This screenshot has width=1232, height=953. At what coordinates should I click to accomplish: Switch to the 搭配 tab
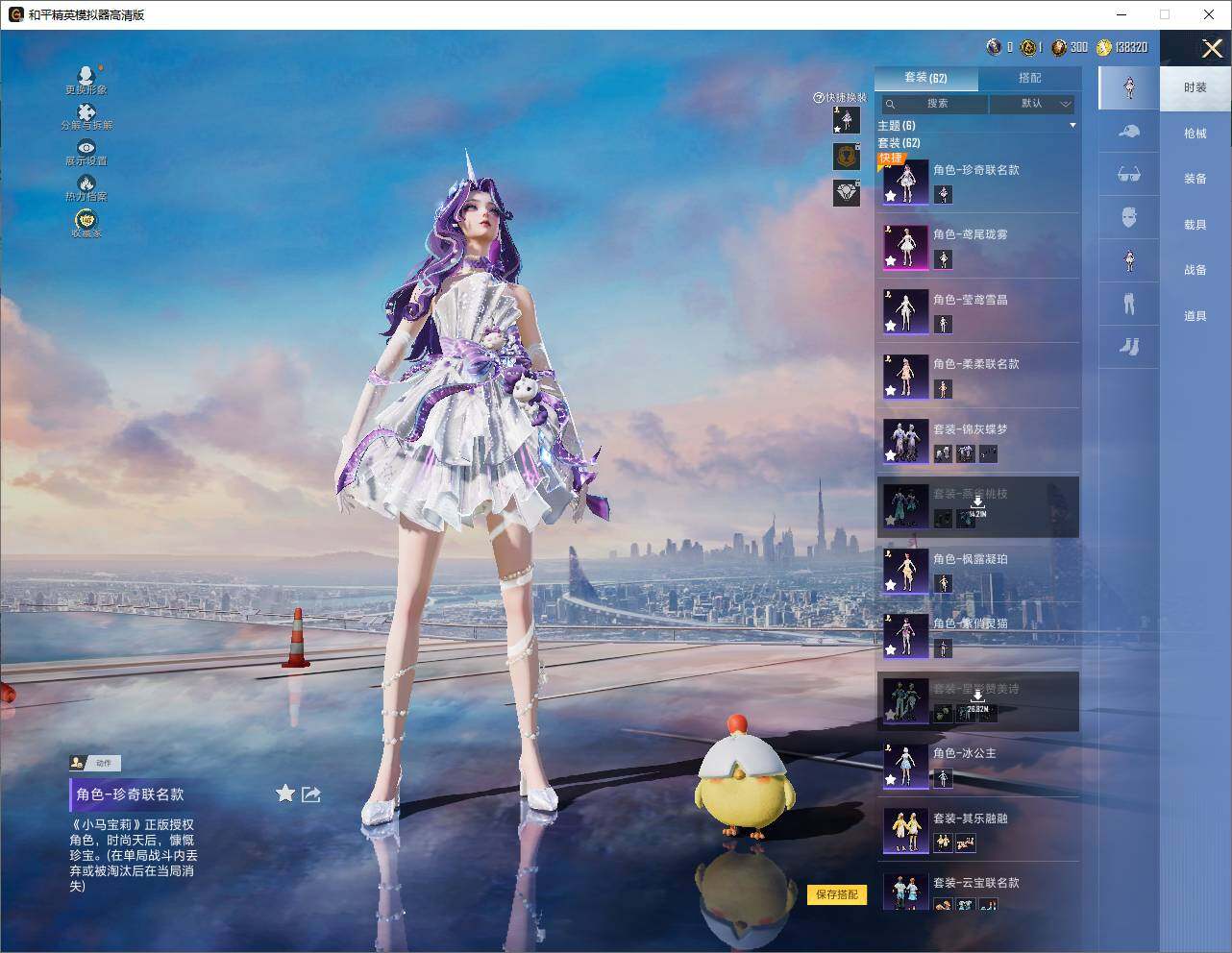[x=1029, y=78]
